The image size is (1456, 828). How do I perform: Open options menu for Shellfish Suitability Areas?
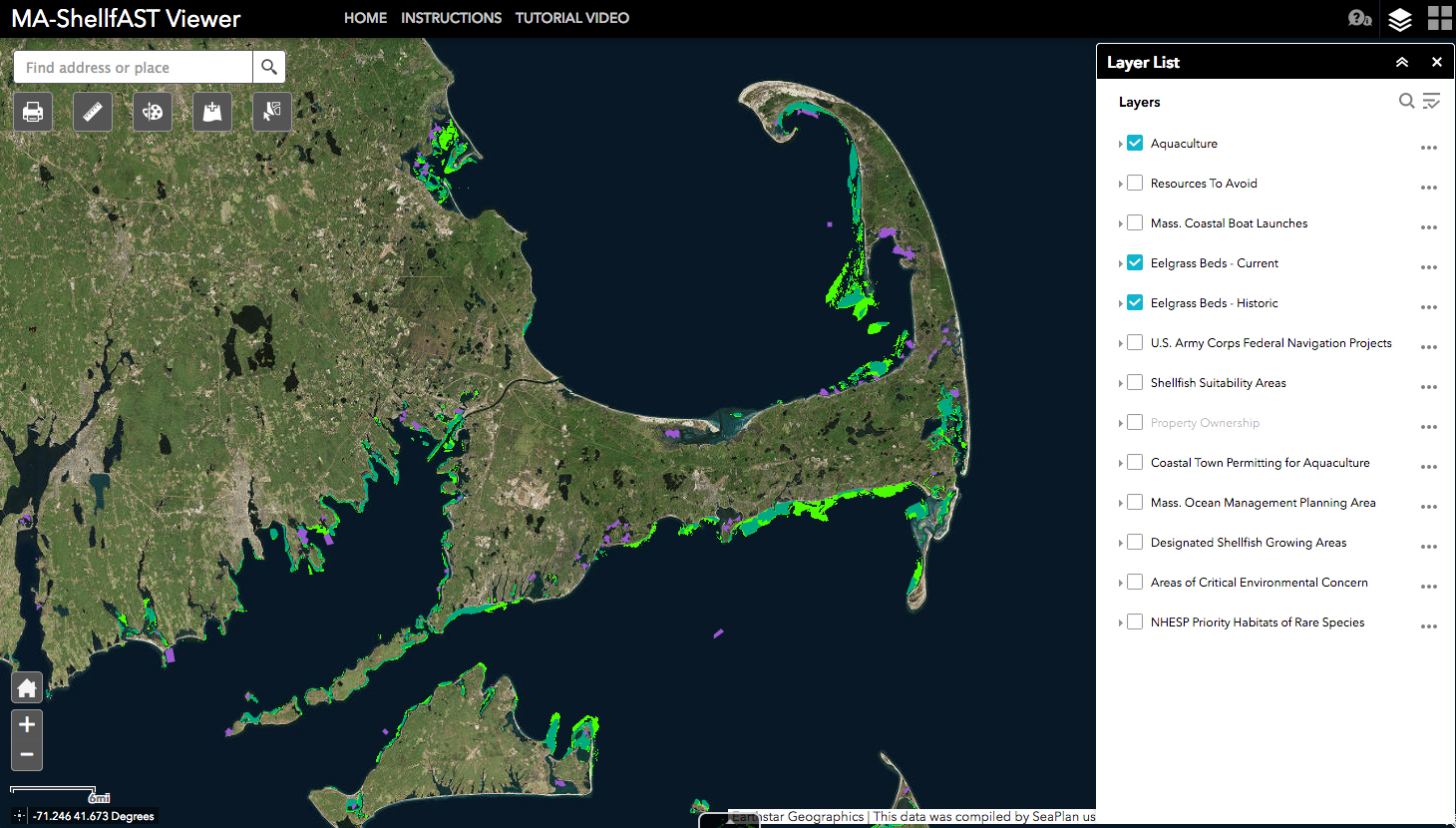click(x=1428, y=385)
